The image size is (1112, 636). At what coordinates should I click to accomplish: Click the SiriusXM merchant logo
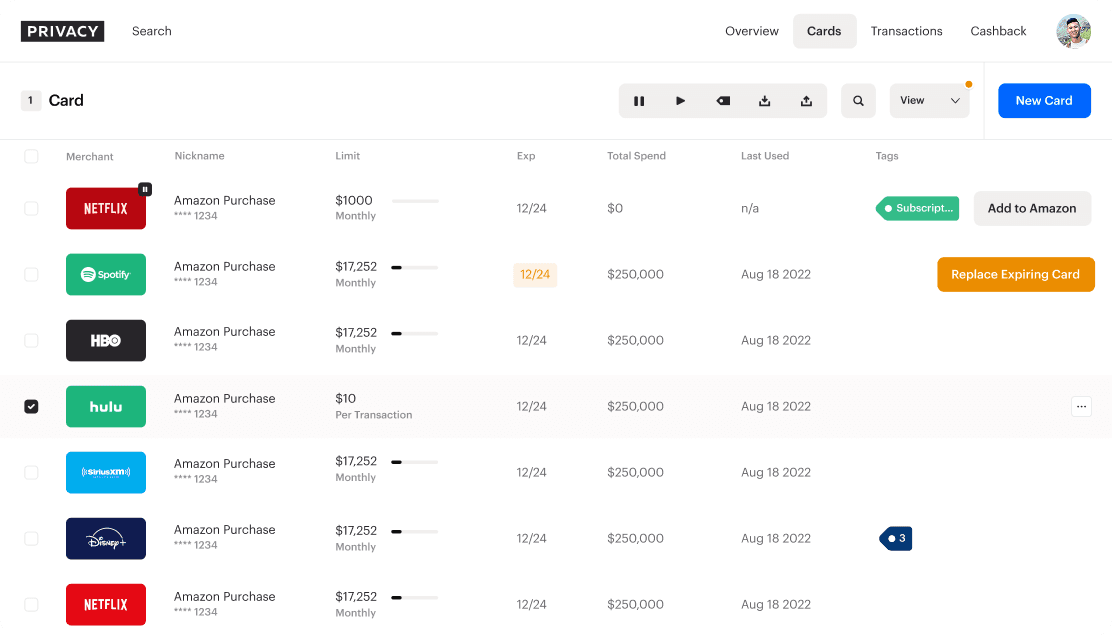click(106, 472)
